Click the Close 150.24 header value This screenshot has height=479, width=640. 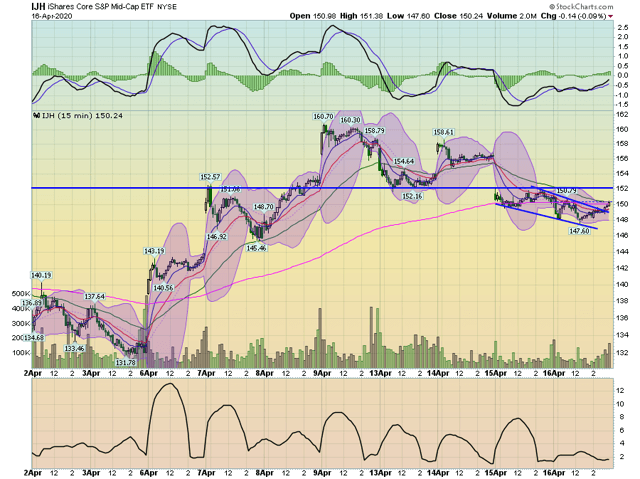[458, 16]
